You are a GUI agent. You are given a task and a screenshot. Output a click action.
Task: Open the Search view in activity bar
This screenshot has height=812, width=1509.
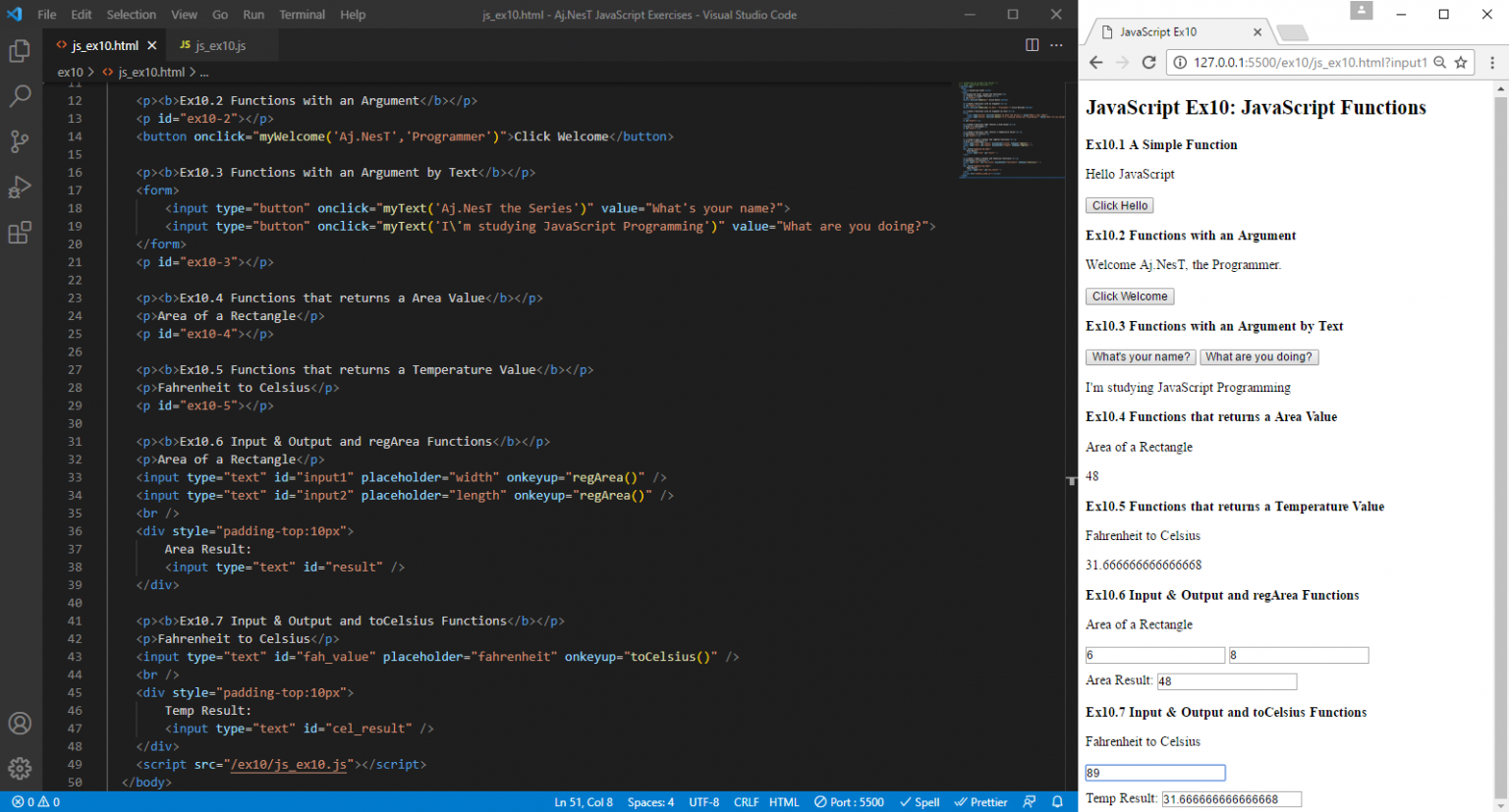[20, 96]
